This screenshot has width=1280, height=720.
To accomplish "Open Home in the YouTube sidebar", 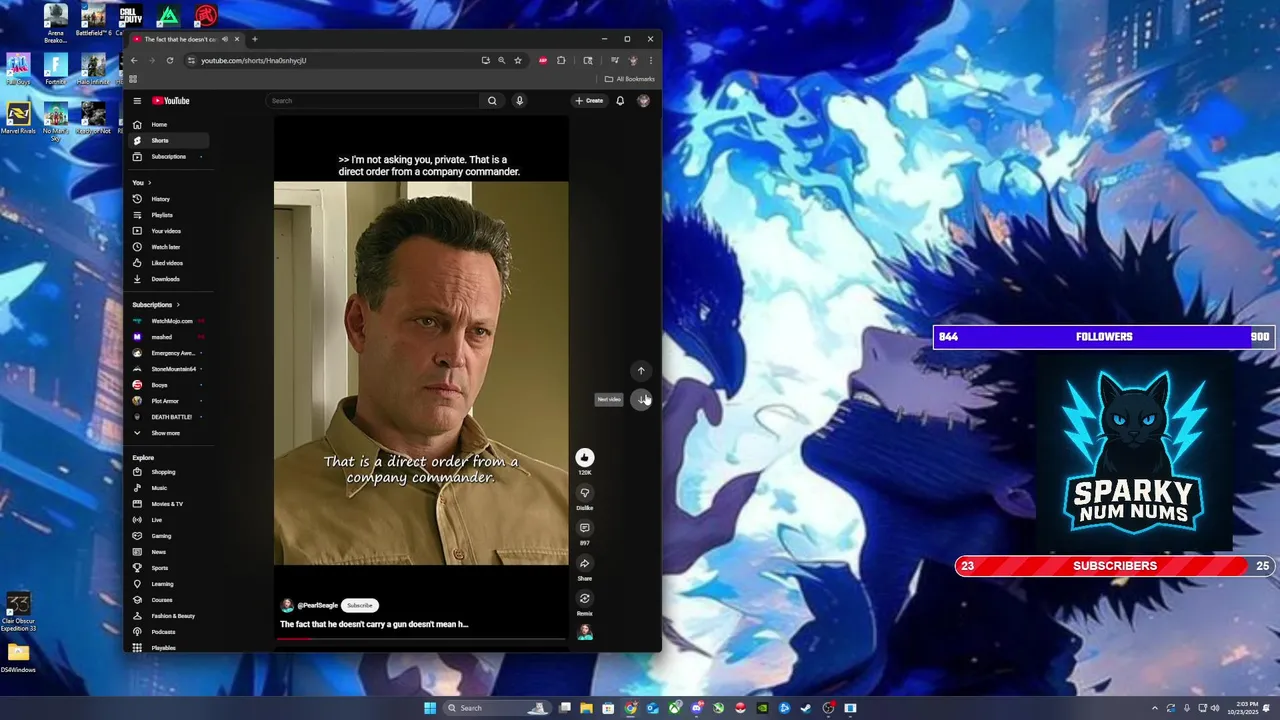I will pos(167,124).
